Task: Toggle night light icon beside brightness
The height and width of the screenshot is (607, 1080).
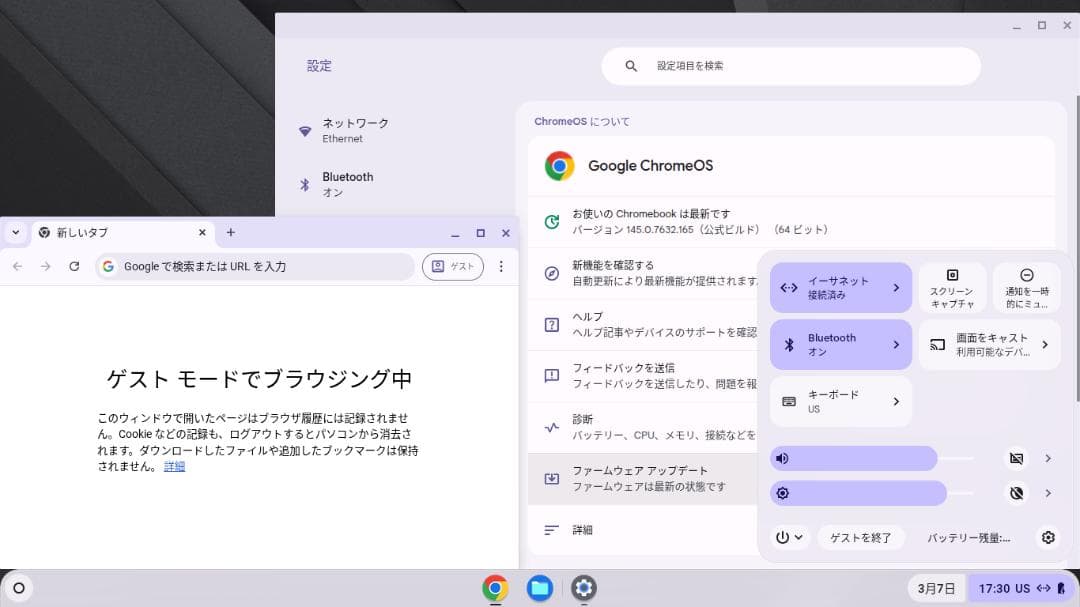Action: click(1016, 493)
